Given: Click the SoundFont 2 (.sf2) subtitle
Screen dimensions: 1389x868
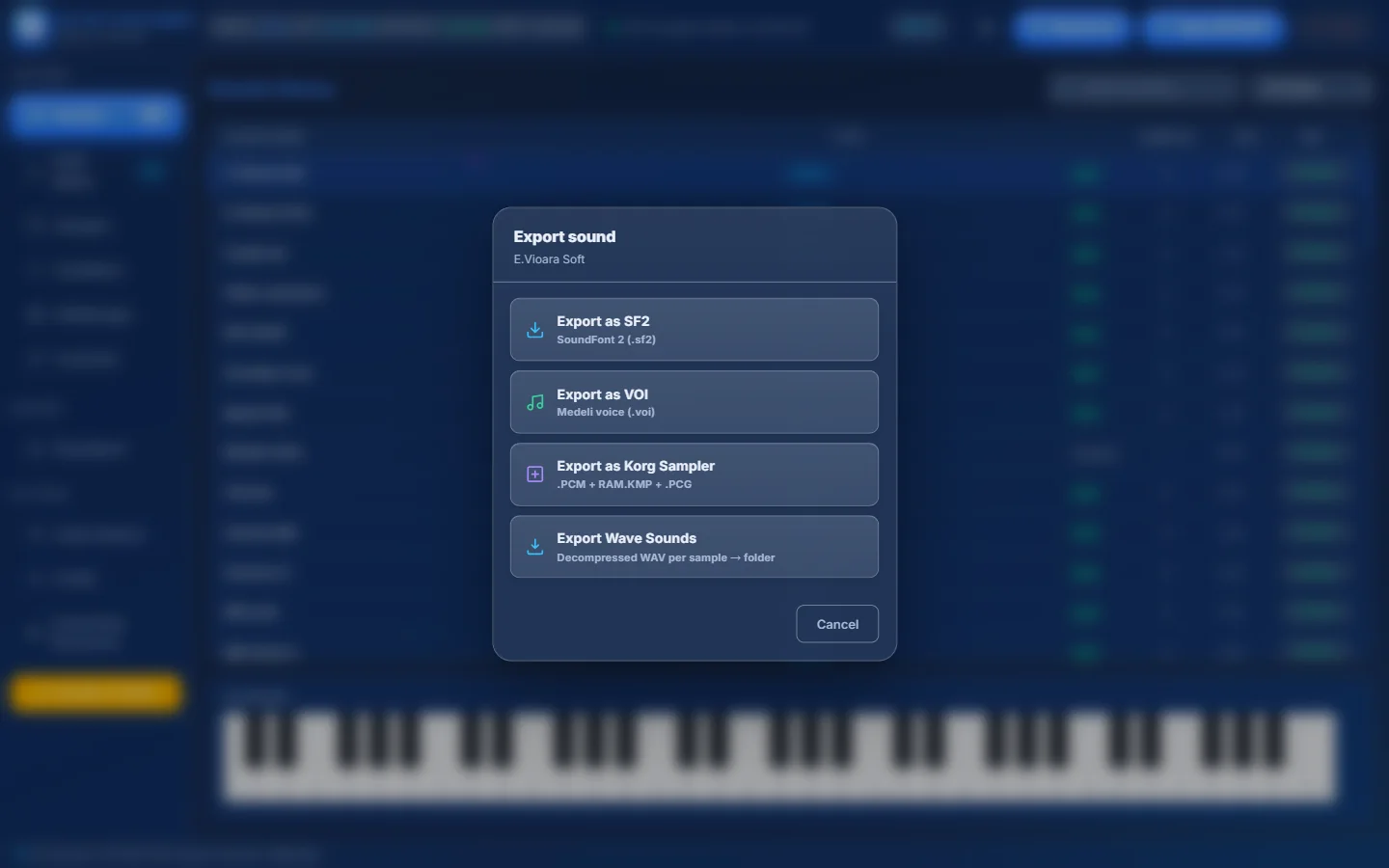Looking at the screenshot, I should pyautogui.click(x=606, y=339).
